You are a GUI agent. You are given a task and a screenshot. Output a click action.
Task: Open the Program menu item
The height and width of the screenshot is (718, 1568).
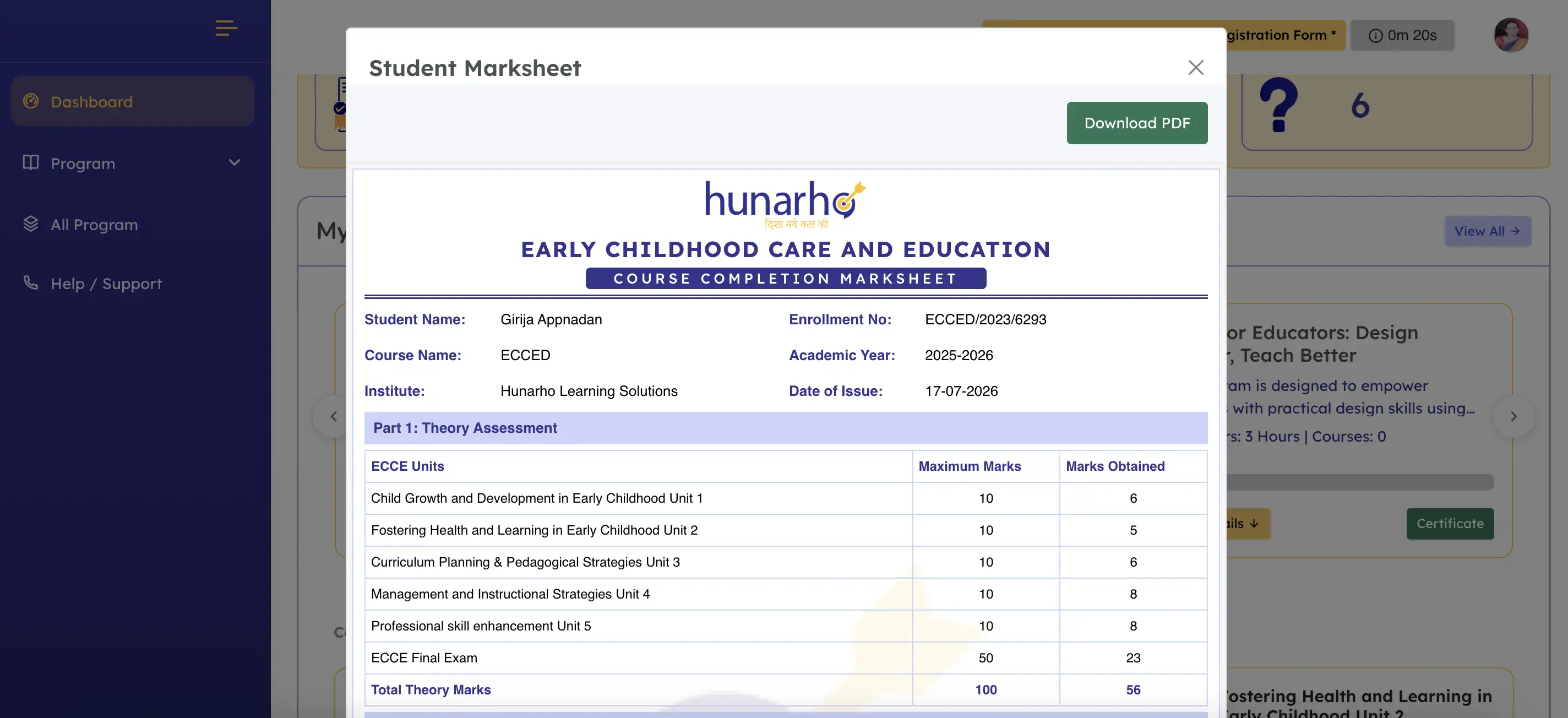133,162
